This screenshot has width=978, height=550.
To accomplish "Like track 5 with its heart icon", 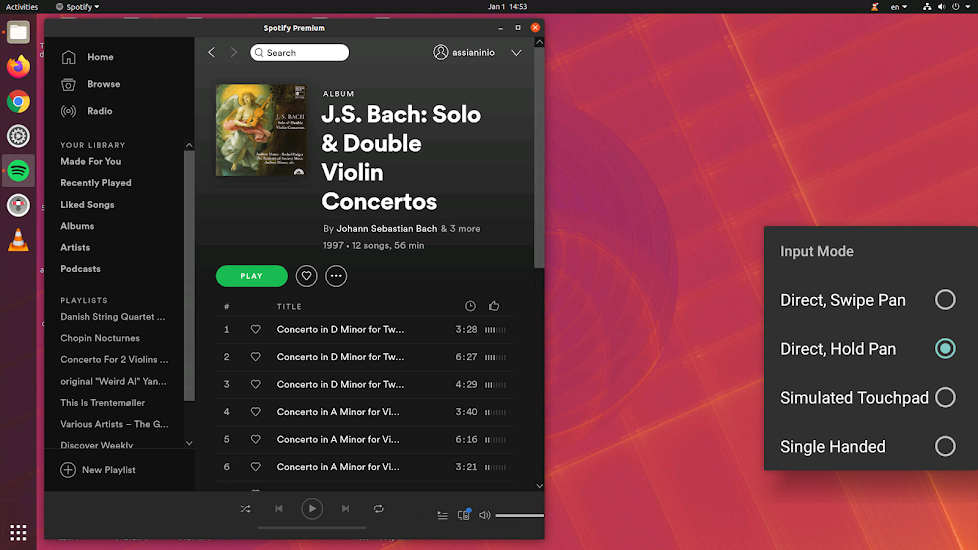I will tap(255, 439).
